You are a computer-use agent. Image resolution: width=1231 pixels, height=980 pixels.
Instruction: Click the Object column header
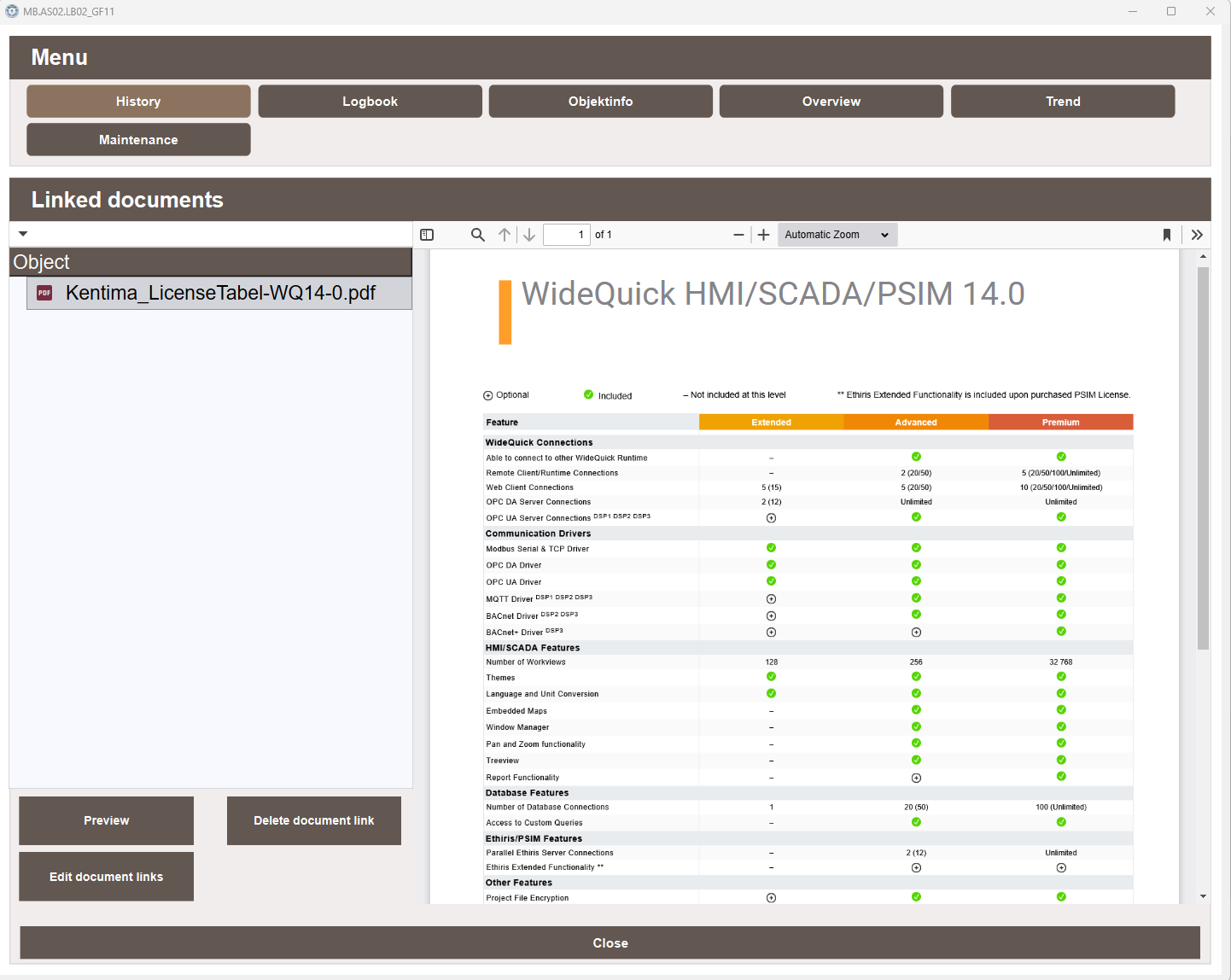coord(211,262)
